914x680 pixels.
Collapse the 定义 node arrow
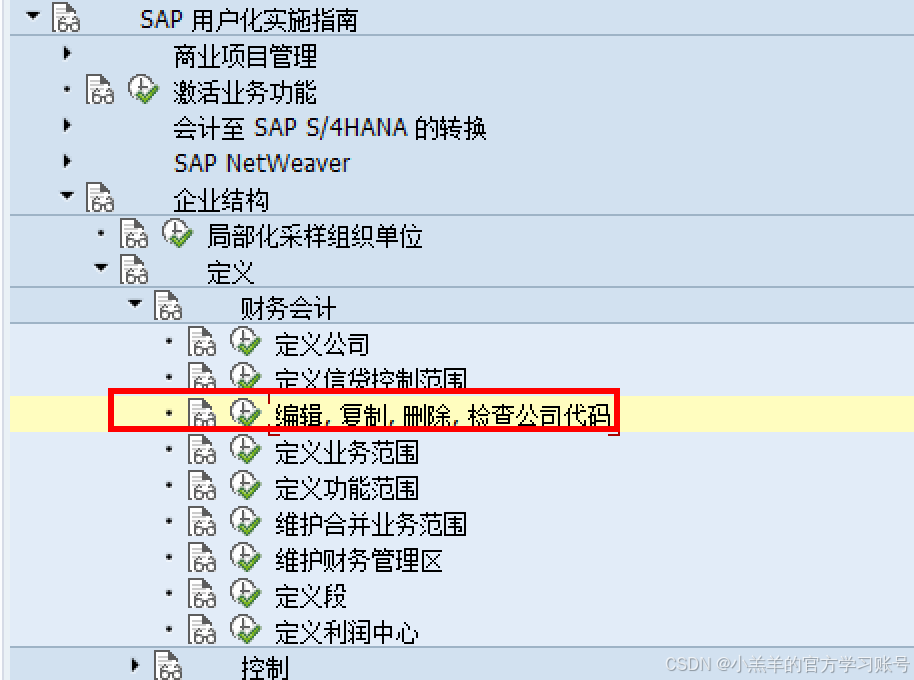tap(101, 267)
